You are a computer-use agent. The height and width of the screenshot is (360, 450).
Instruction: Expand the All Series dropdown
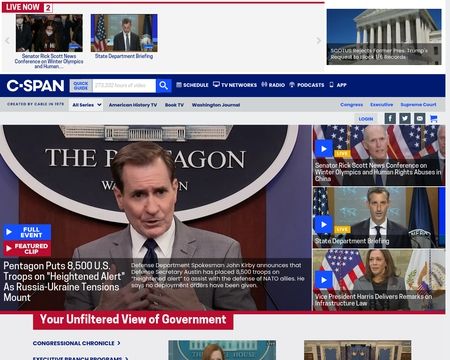[x=86, y=105]
